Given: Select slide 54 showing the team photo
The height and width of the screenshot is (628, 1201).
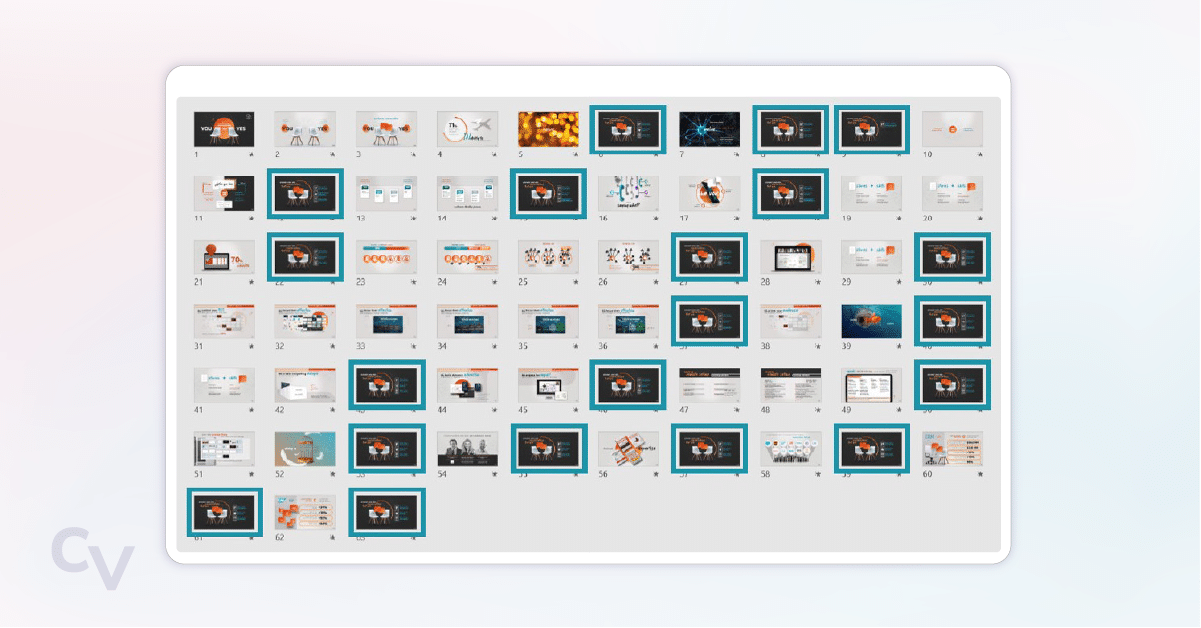Looking at the screenshot, I should pyautogui.click(x=467, y=449).
